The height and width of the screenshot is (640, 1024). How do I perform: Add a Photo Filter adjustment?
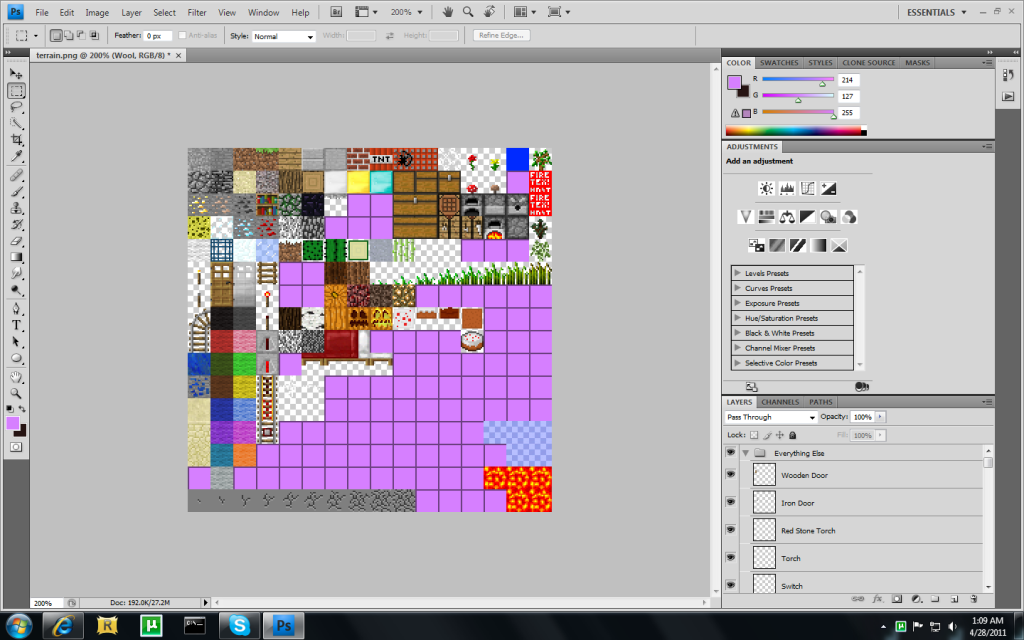828,217
